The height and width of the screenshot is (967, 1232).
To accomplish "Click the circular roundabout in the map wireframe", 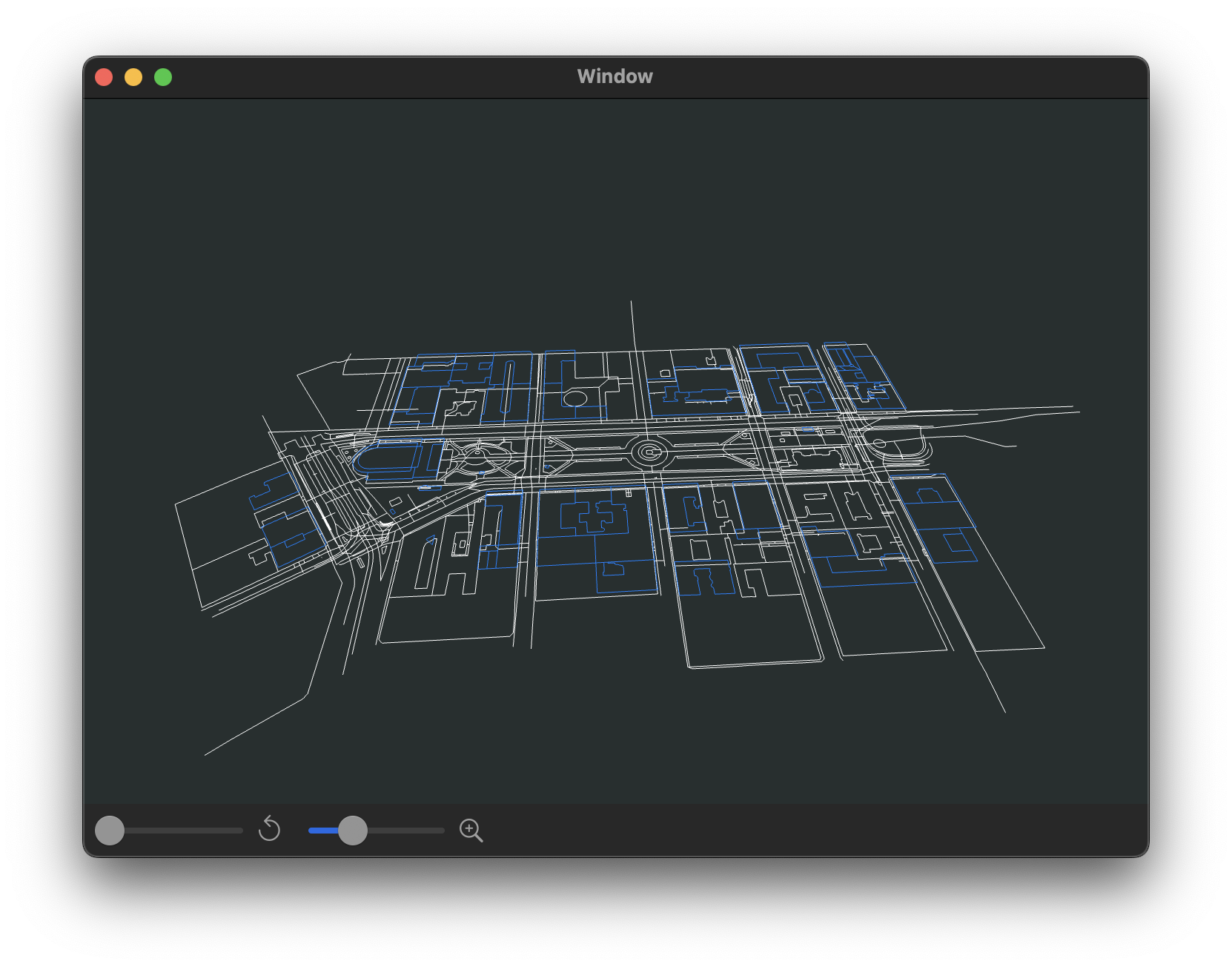I will (x=649, y=452).
